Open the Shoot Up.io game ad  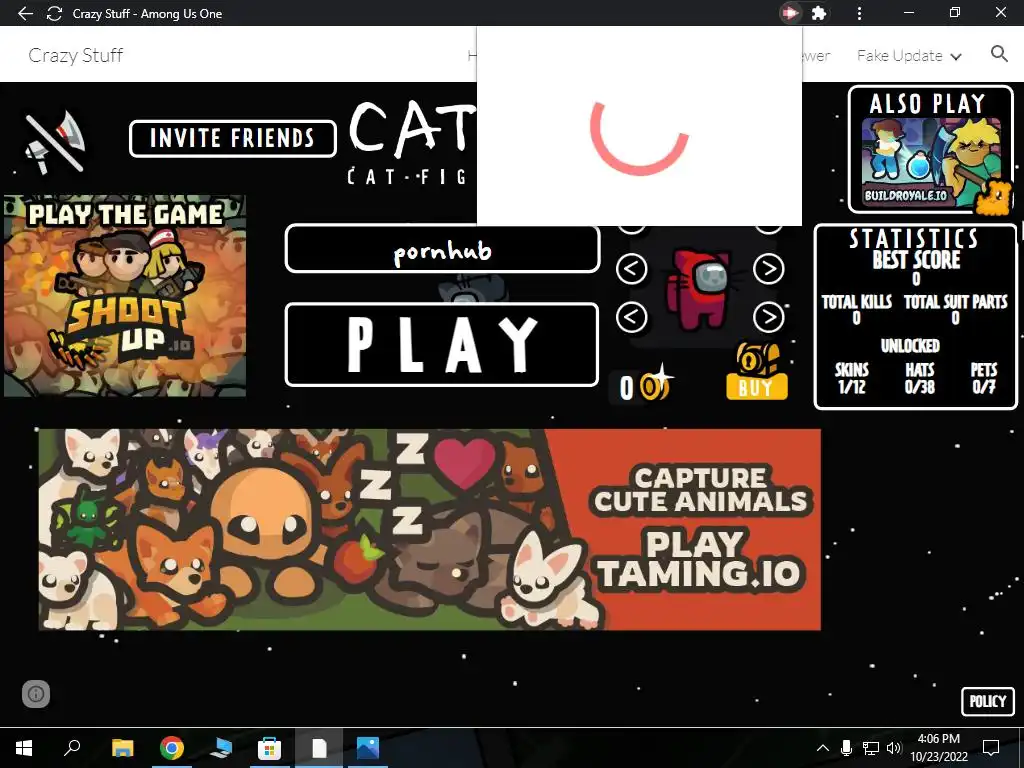125,296
